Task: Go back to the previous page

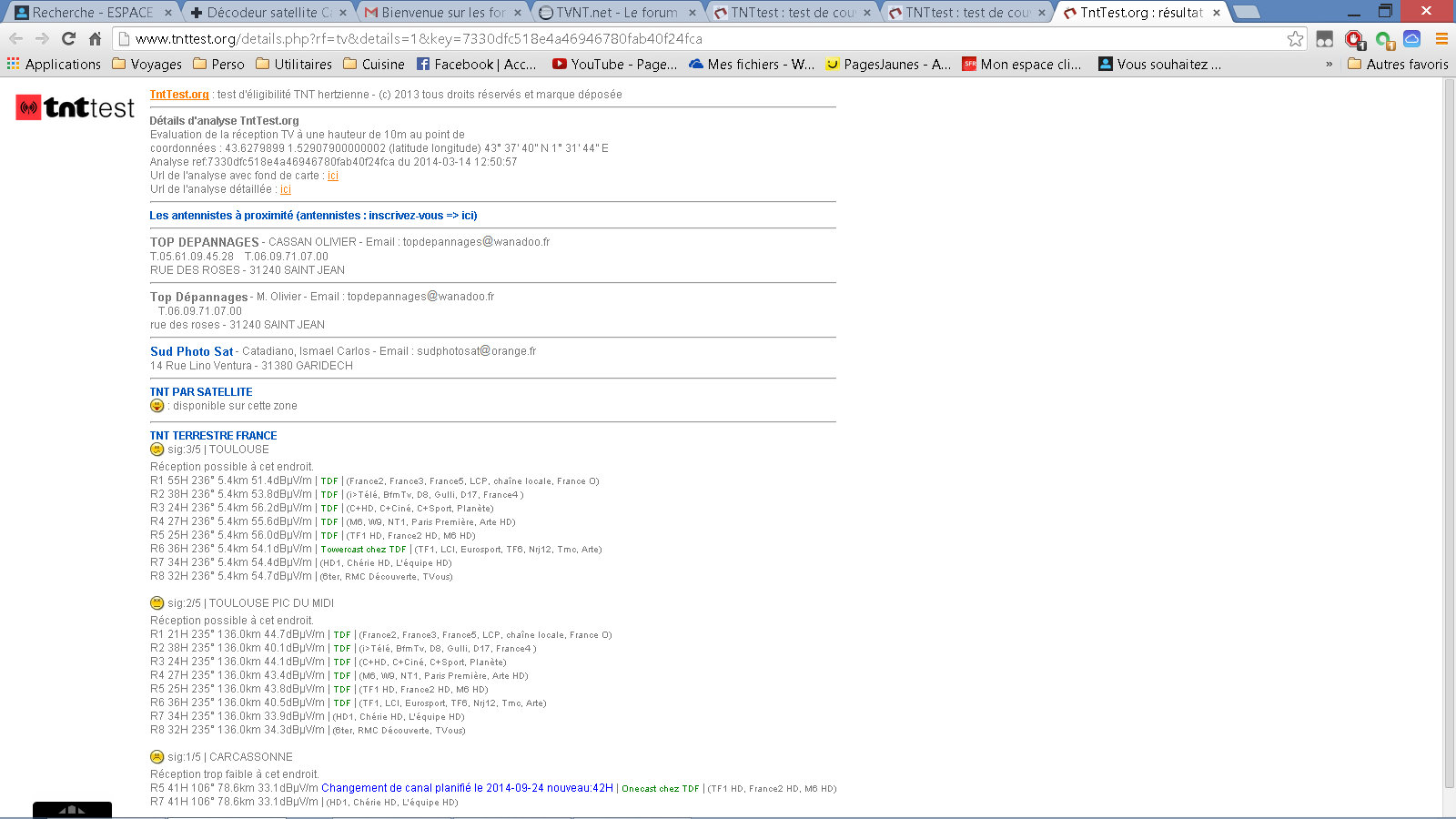Action: point(15,39)
